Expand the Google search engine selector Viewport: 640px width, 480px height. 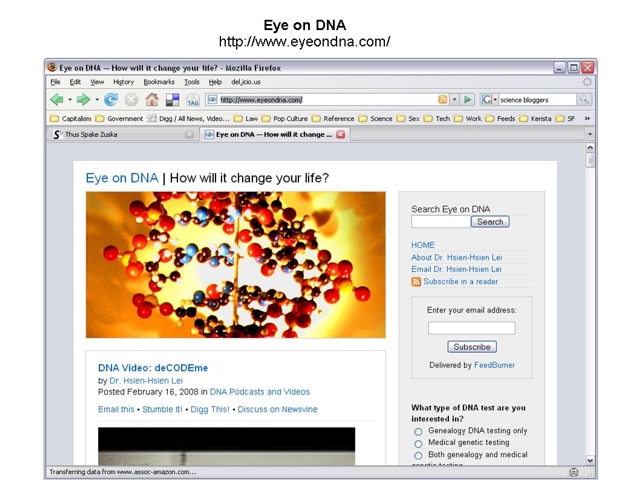489,100
